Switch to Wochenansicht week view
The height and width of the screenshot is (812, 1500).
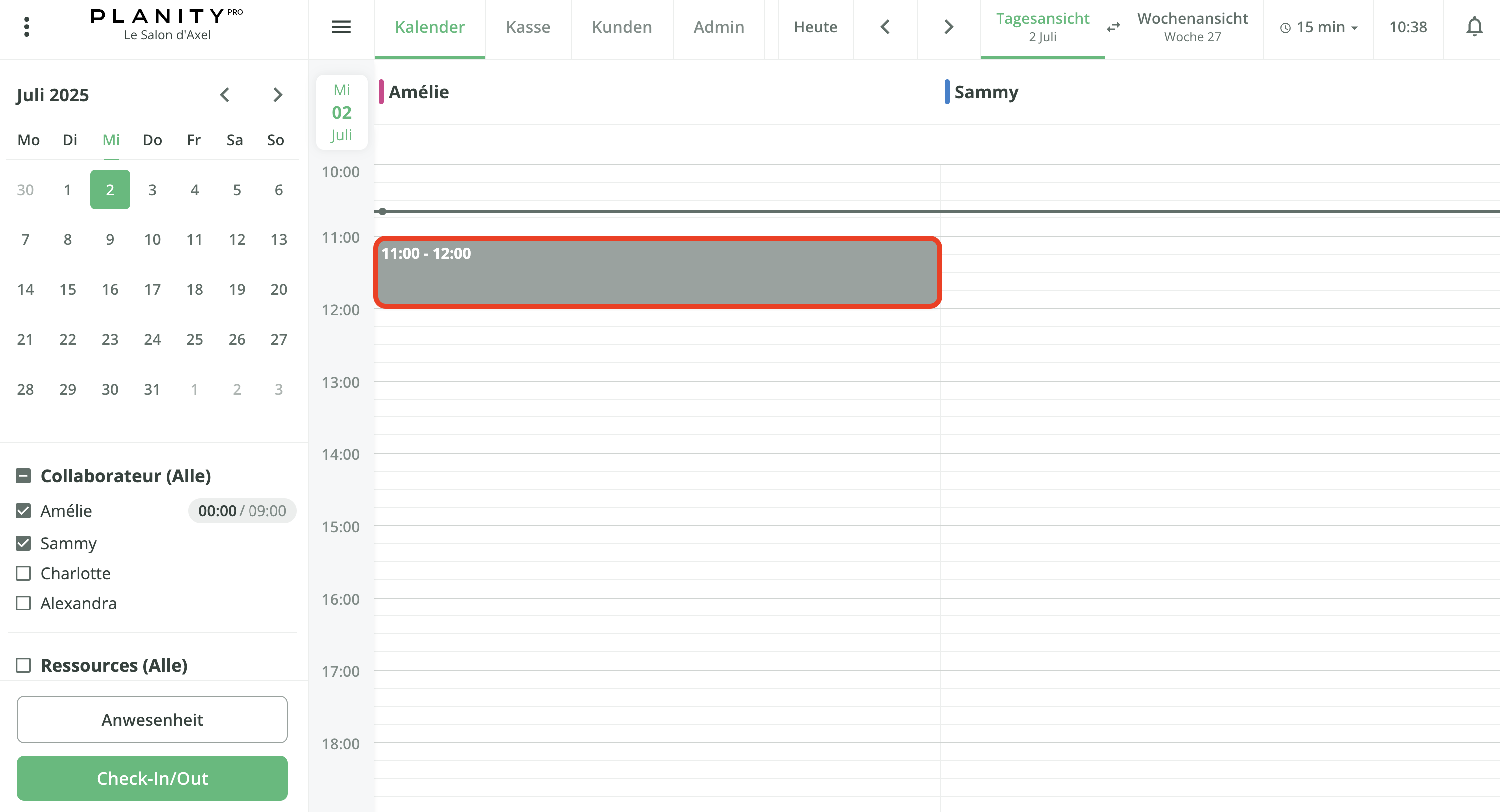pos(1192,27)
